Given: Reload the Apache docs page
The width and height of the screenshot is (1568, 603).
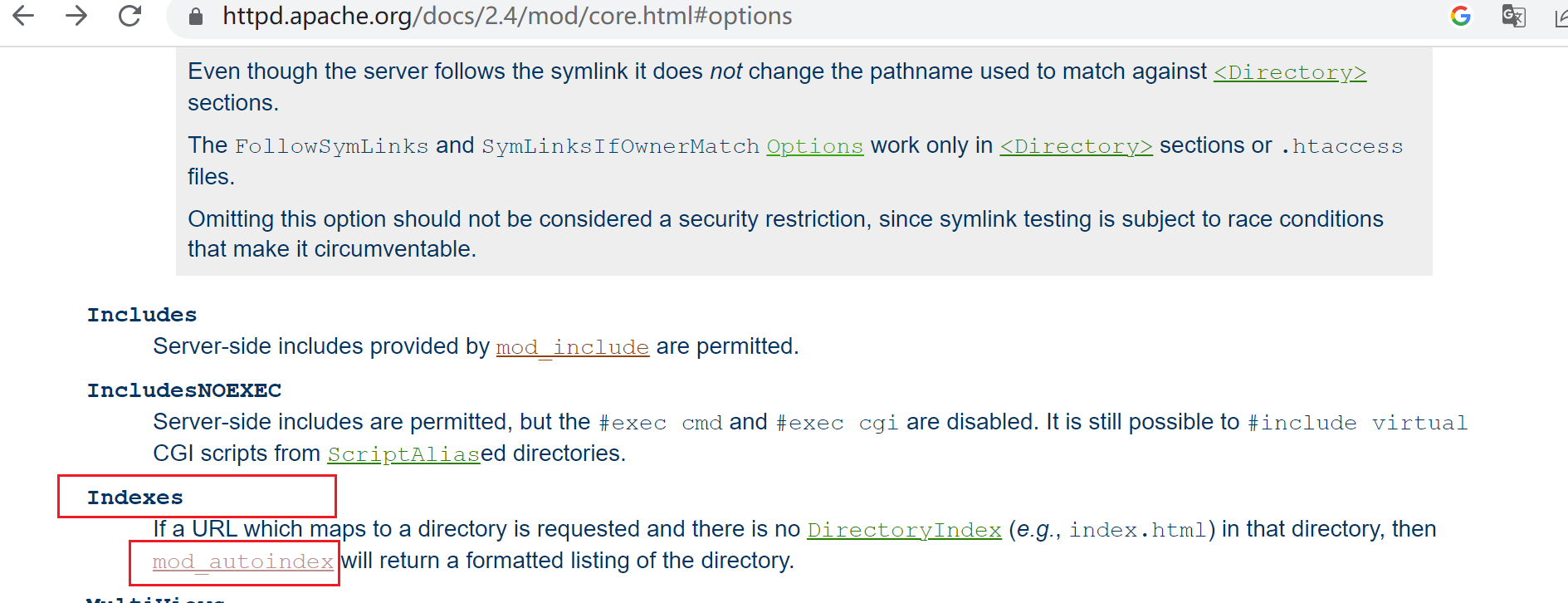Looking at the screenshot, I should 129,16.
